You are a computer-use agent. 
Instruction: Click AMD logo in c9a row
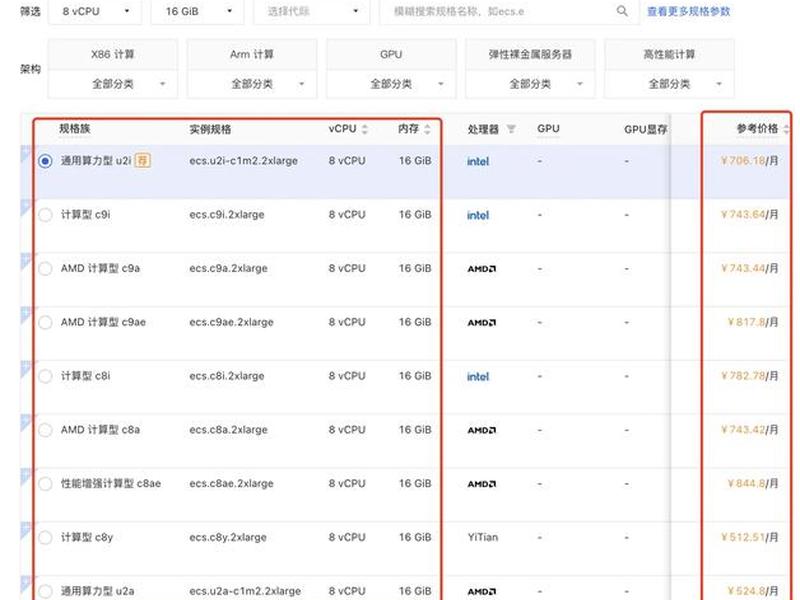pyautogui.click(x=482, y=269)
